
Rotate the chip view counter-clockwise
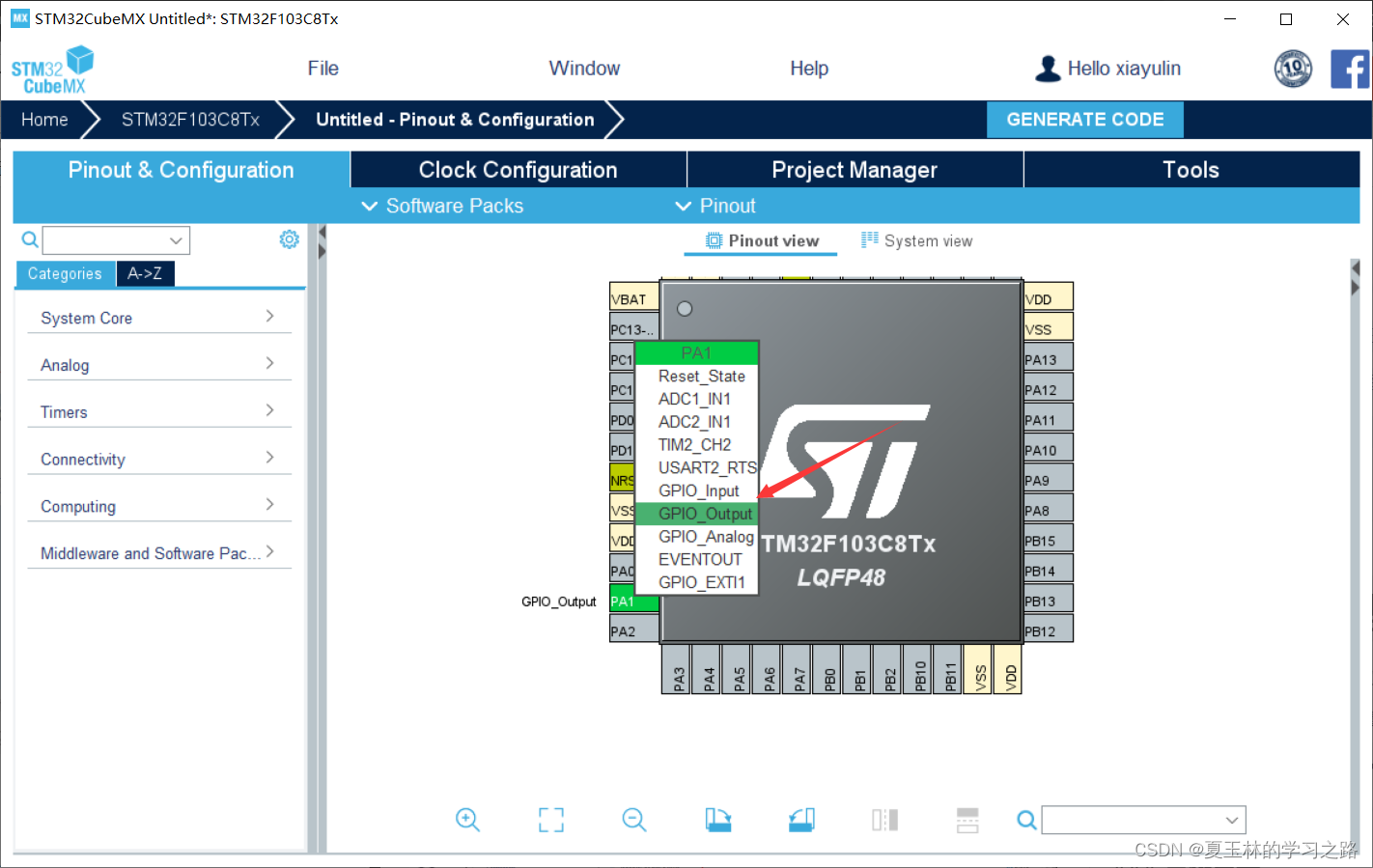(x=801, y=820)
